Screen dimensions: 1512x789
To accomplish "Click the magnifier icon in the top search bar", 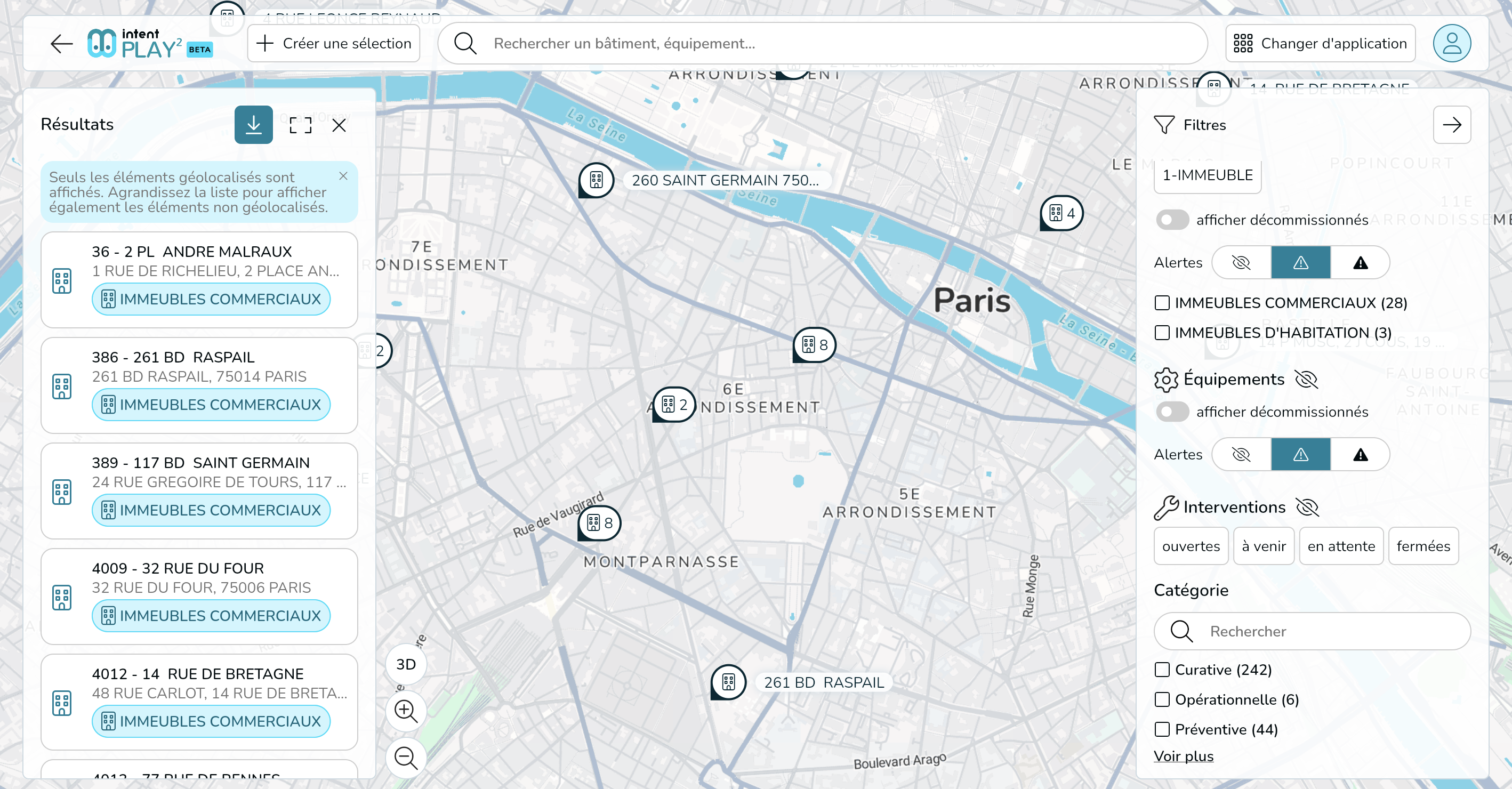I will pyautogui.click(x=465, y=43).
